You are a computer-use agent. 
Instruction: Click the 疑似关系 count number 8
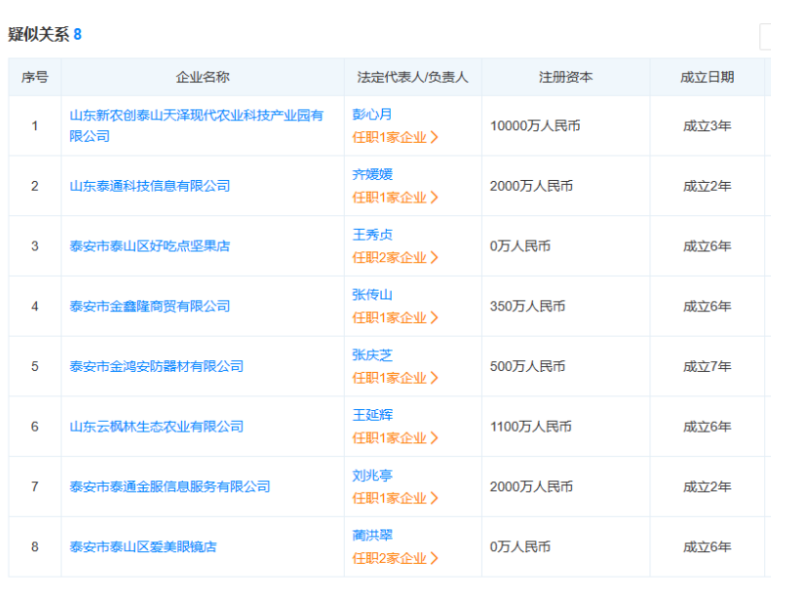pos(78,35)
